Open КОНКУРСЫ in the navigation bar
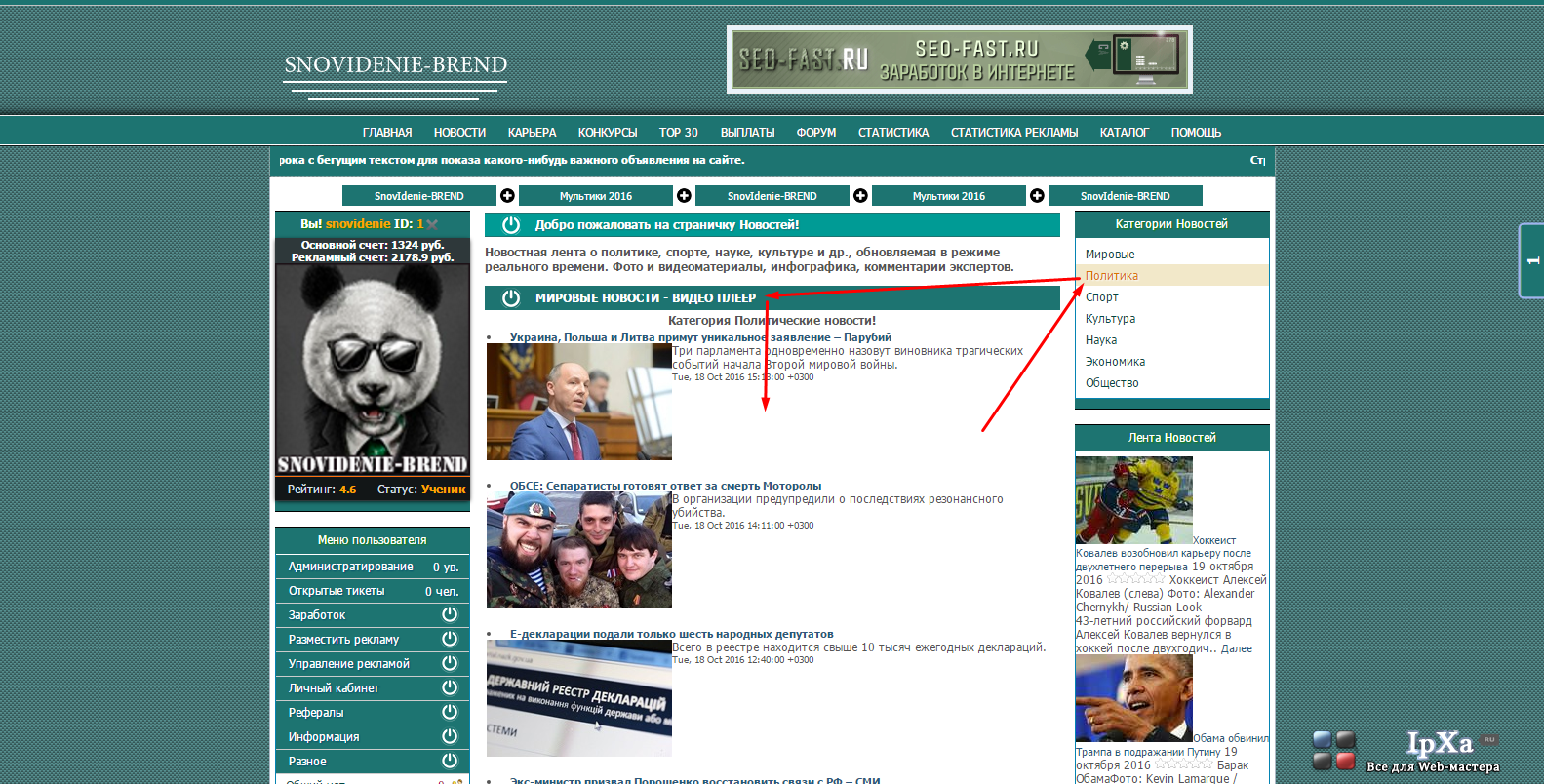The height and width of the screenshot is (784, 1544). [608, 133]
